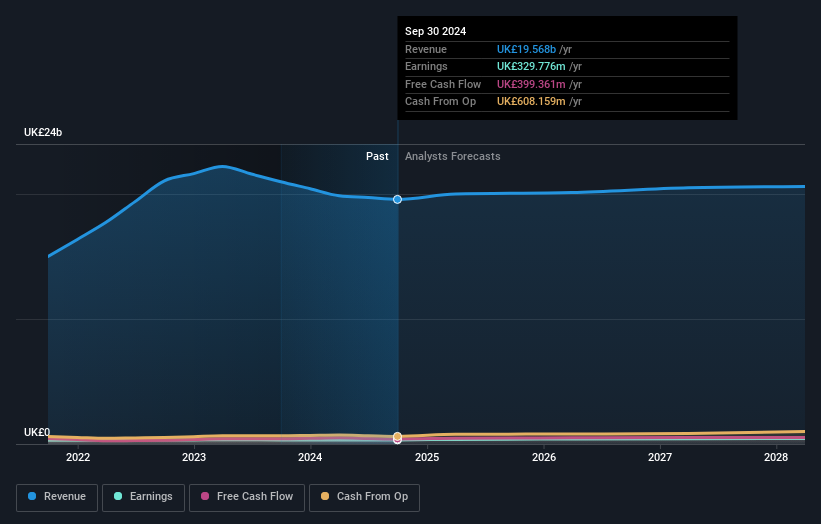Click the 2026 x-axis label
The width and height of the screenshot is (821, 524).
pyautogui.click(x=543, y=457)
